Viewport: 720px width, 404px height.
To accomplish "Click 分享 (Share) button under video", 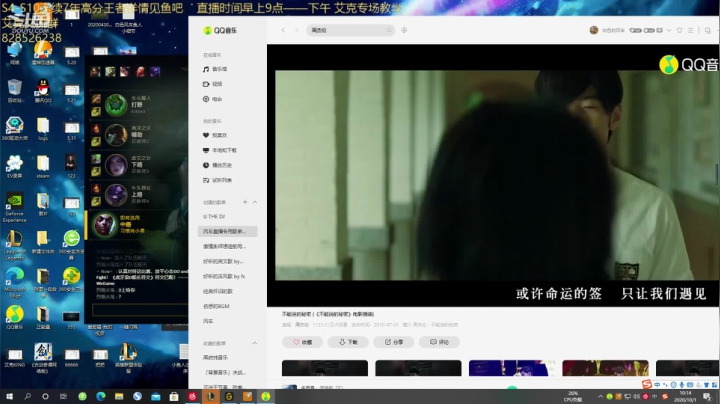I will 394,342.
